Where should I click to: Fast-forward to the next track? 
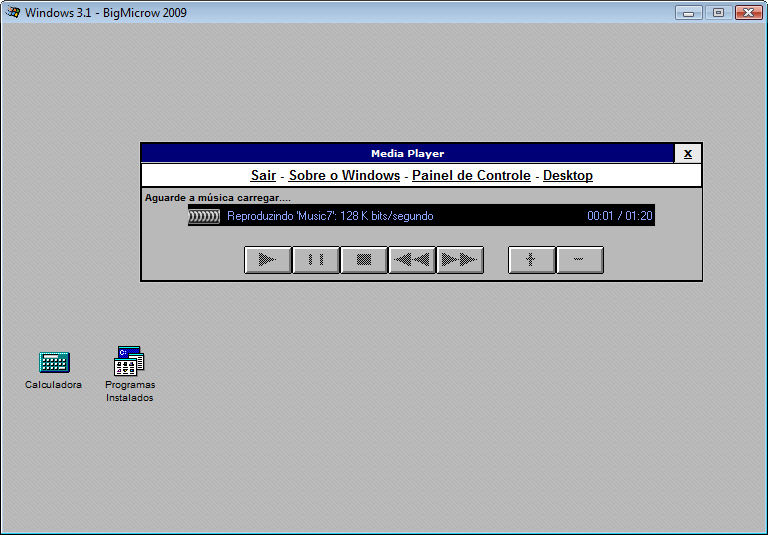pyautogui.click(x=460, y=260)
